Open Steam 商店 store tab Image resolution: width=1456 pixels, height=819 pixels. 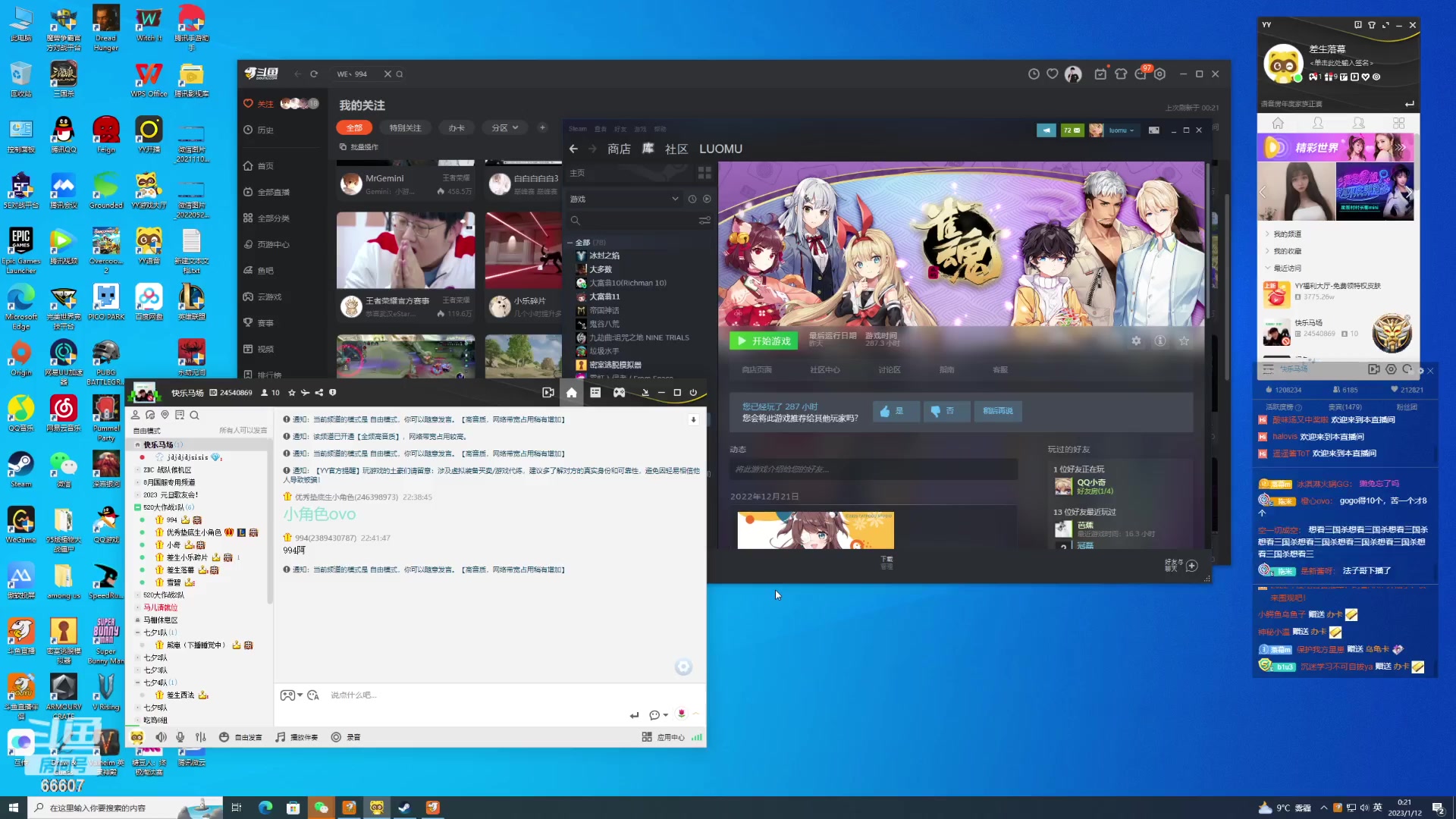click(x=619, y=149)
